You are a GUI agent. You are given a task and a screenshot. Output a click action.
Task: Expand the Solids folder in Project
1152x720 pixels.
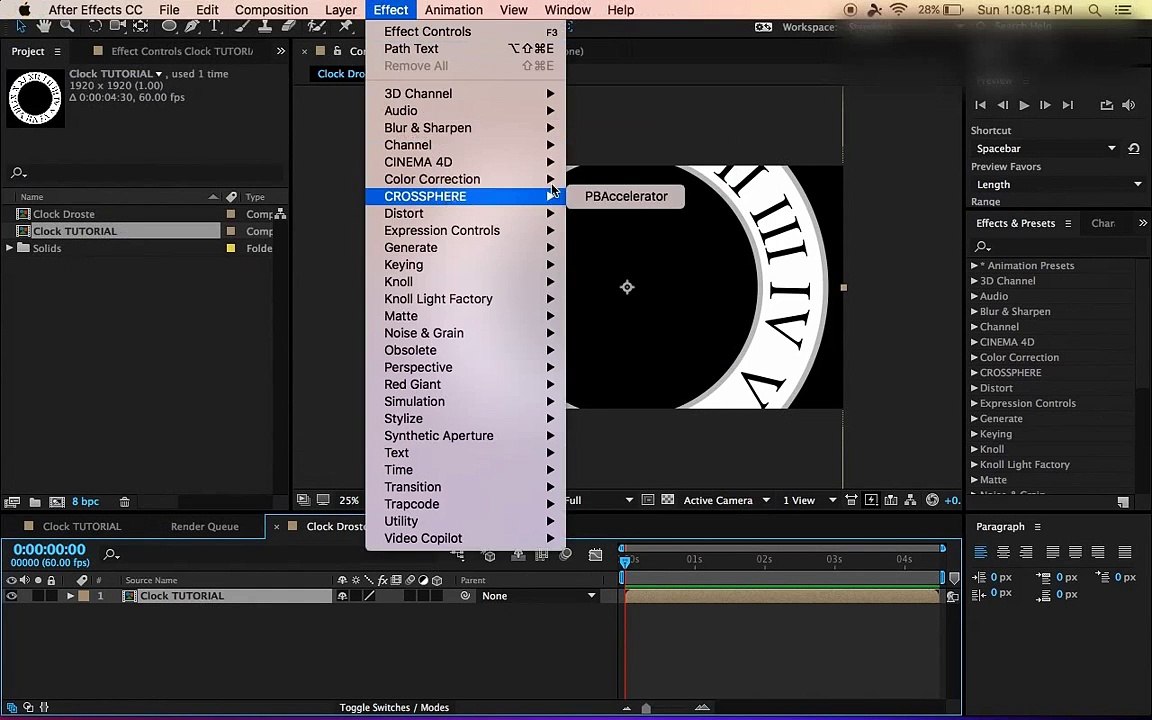click(10, 248)
